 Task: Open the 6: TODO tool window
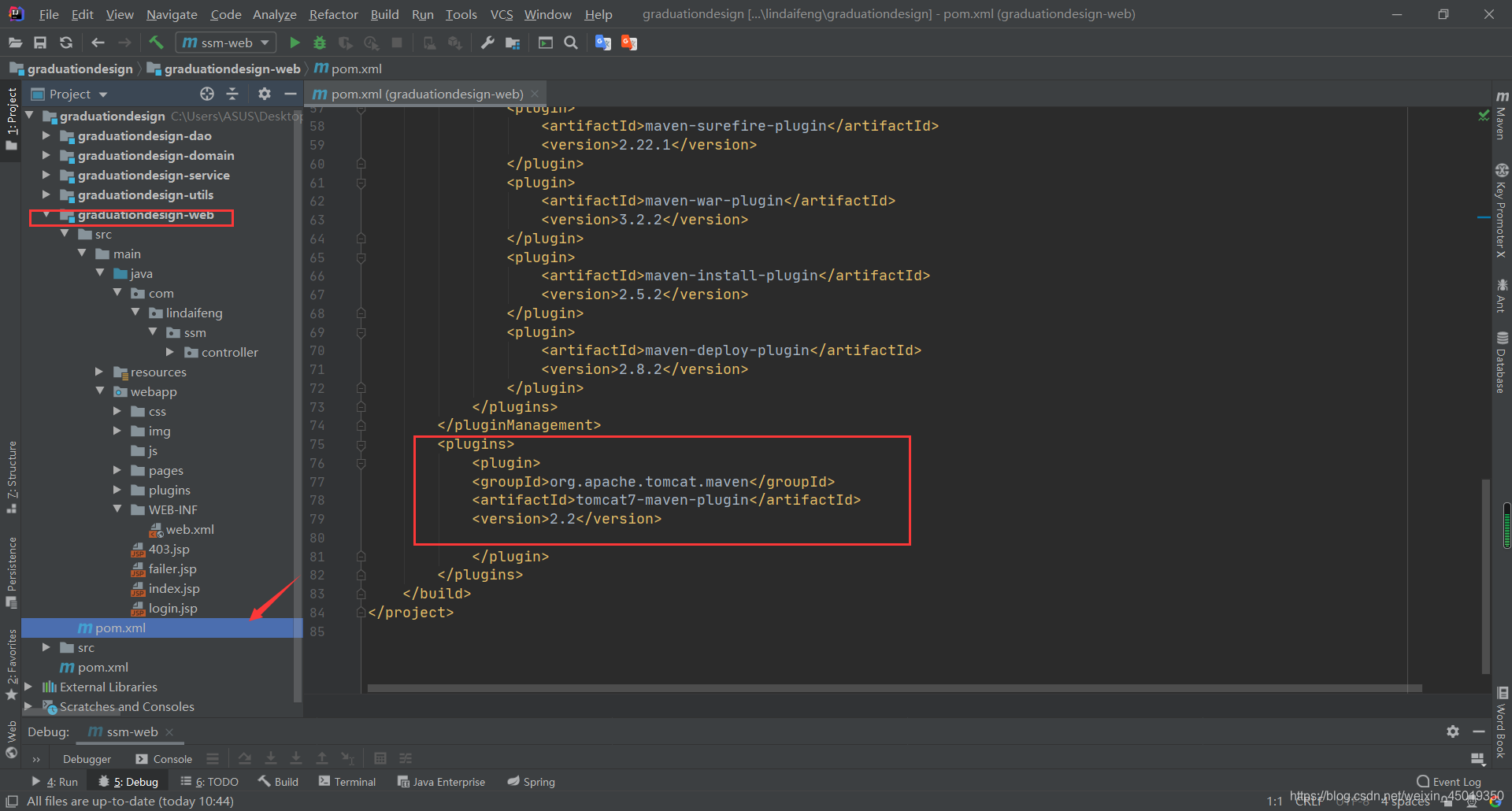click(209, 782)
